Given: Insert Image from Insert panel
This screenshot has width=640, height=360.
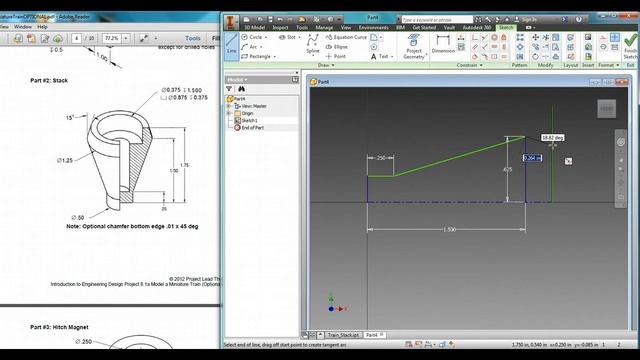Looking at the screenshot, I should (588, 38).
